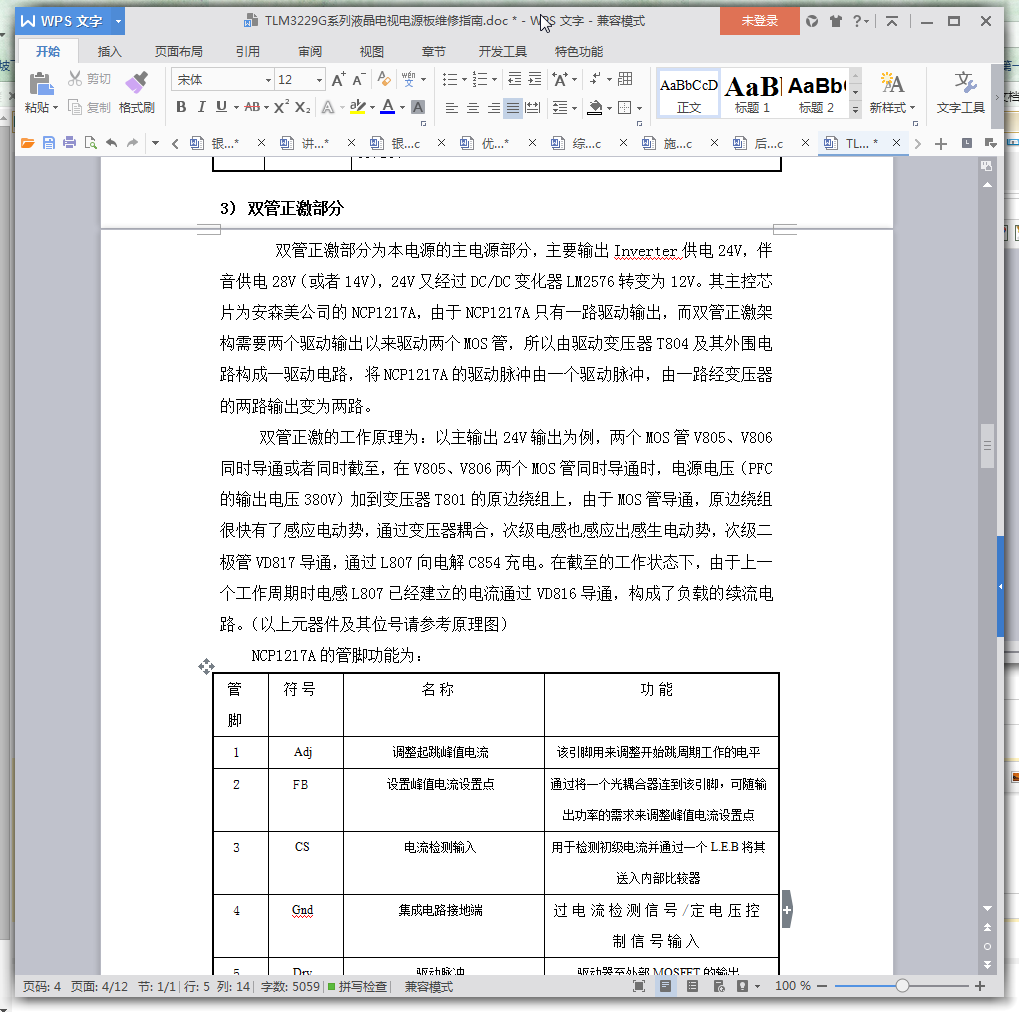Image resolution: width=1019 pixels, height=1012 pixels.
Task: Click the Redo arrow icon
Action: (x=133, y=143)
